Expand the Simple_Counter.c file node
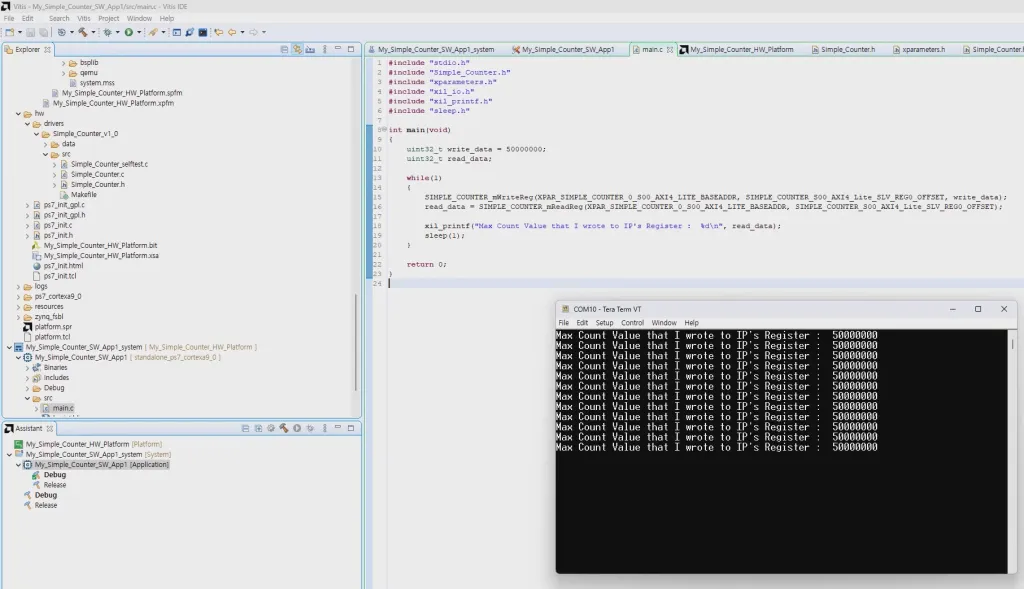The height and width of the screenshot is (589, 1024). [54, 174]
